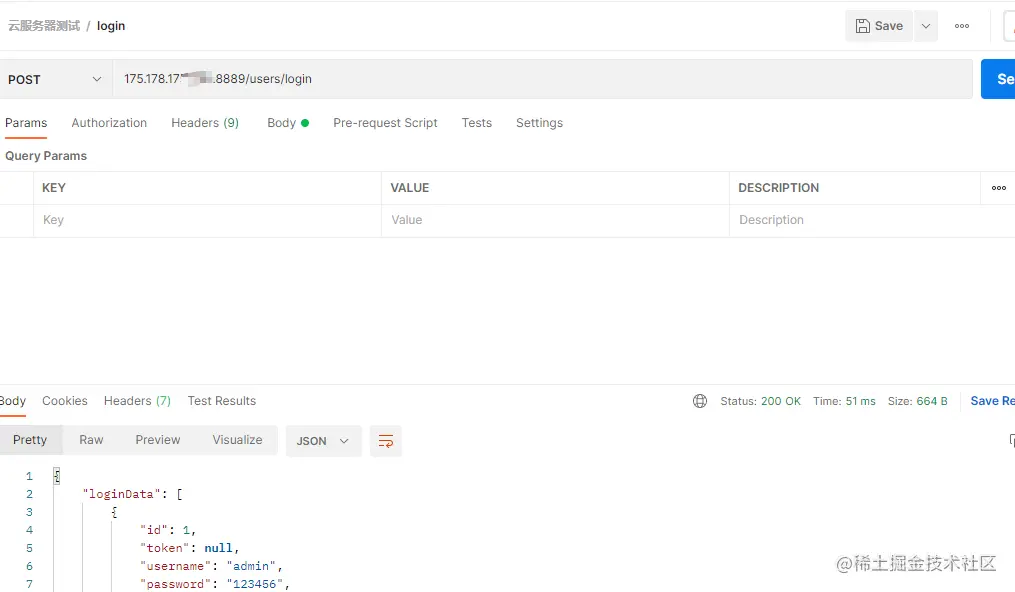1015x592 pixels.
Task: Select the Visualize response view
Action: click(x=238, y=440)
